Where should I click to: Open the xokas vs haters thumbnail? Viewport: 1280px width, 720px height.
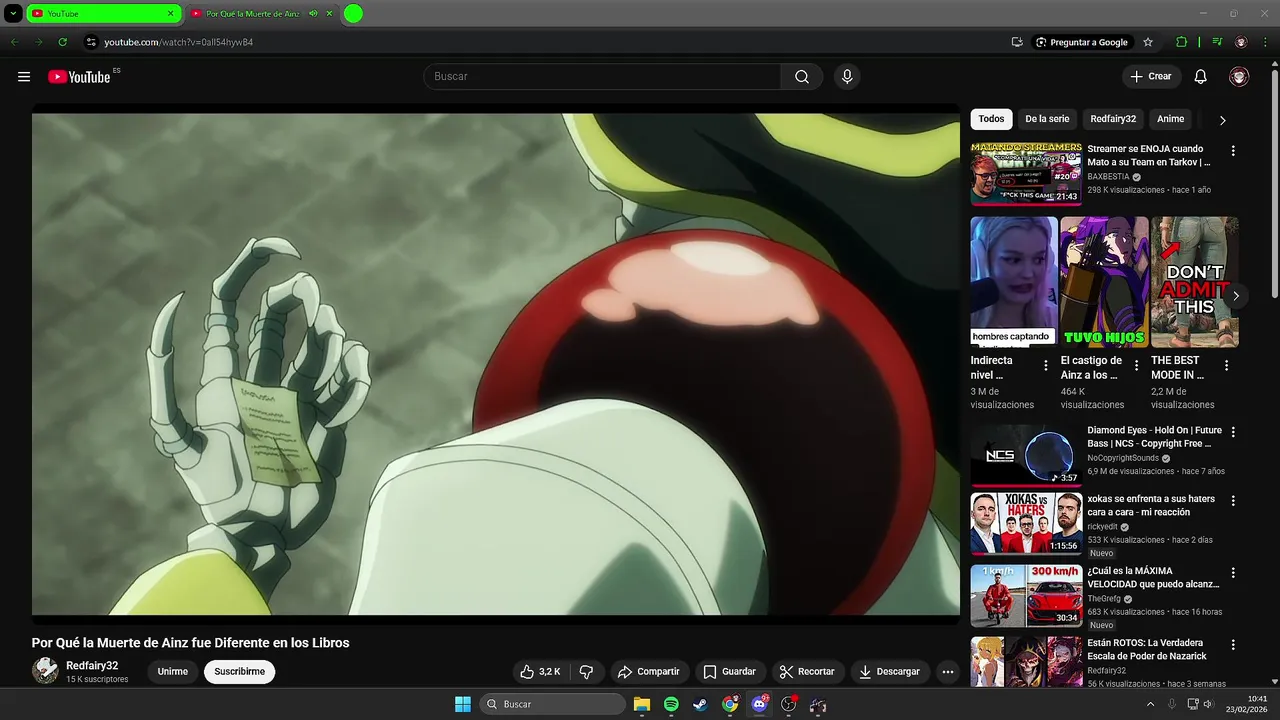(x=1026, y=522)
